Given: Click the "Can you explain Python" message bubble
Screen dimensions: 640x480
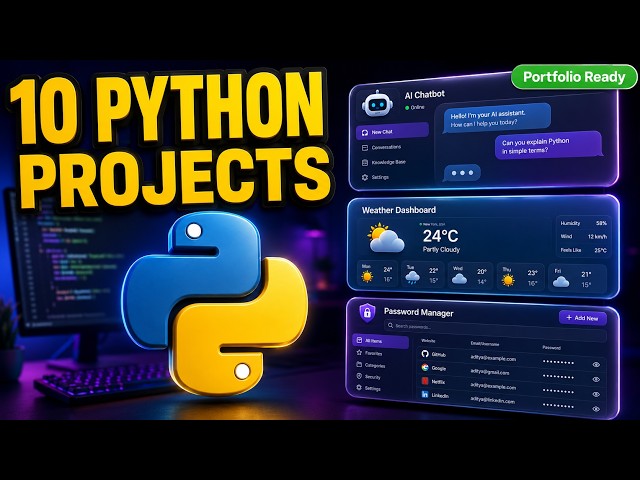Looking at the screenshot, I should click(549, 146).
